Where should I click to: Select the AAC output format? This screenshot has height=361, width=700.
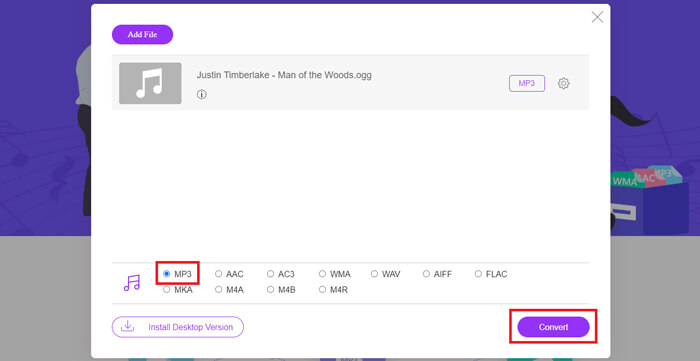tap(218, 274)
